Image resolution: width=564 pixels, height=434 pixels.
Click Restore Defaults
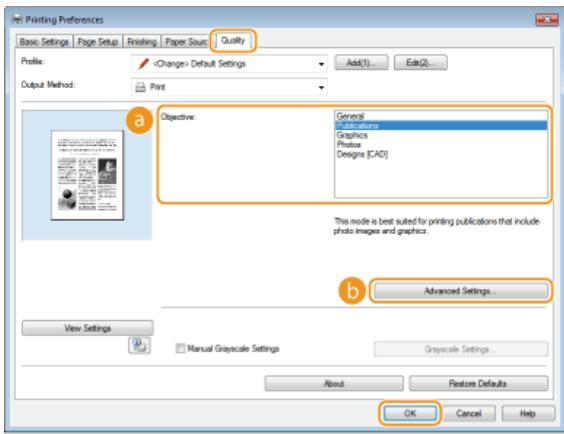coord(478,384)
